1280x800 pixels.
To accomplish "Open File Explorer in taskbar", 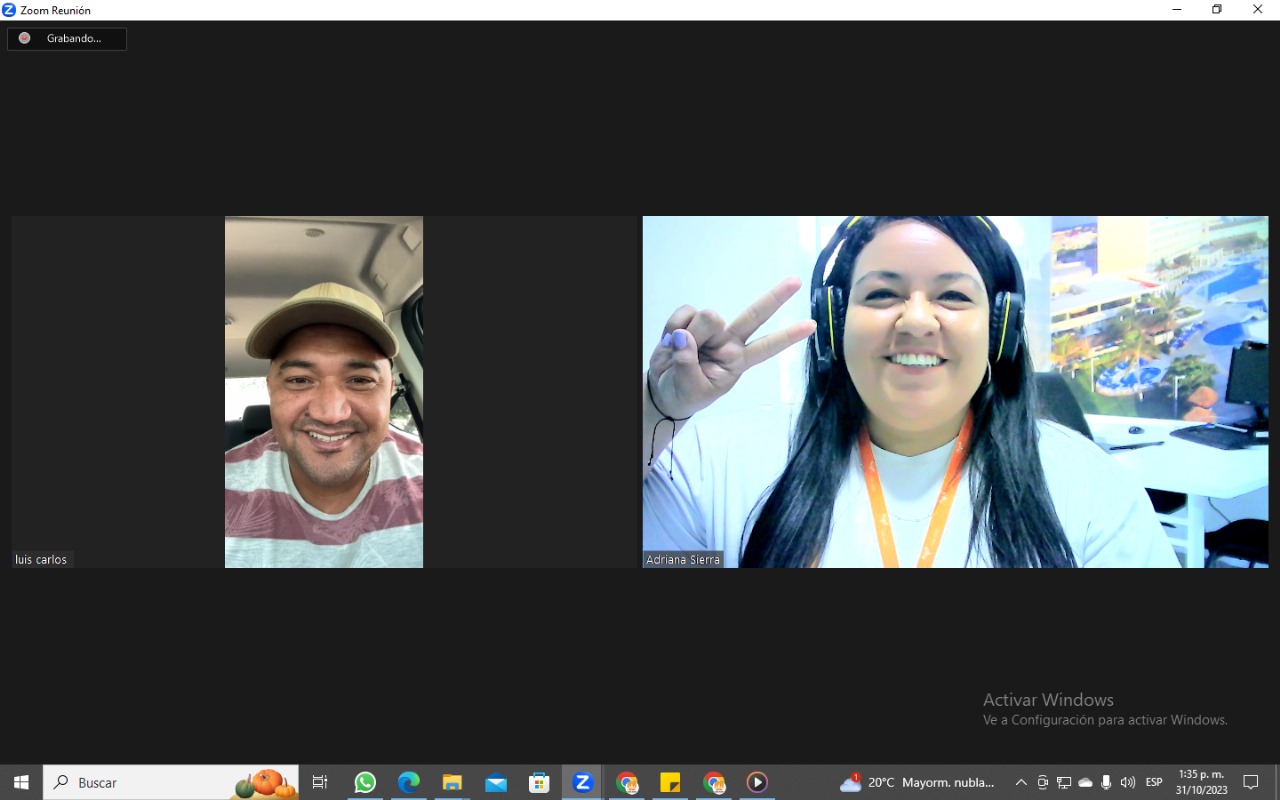I will click(452, 782).
